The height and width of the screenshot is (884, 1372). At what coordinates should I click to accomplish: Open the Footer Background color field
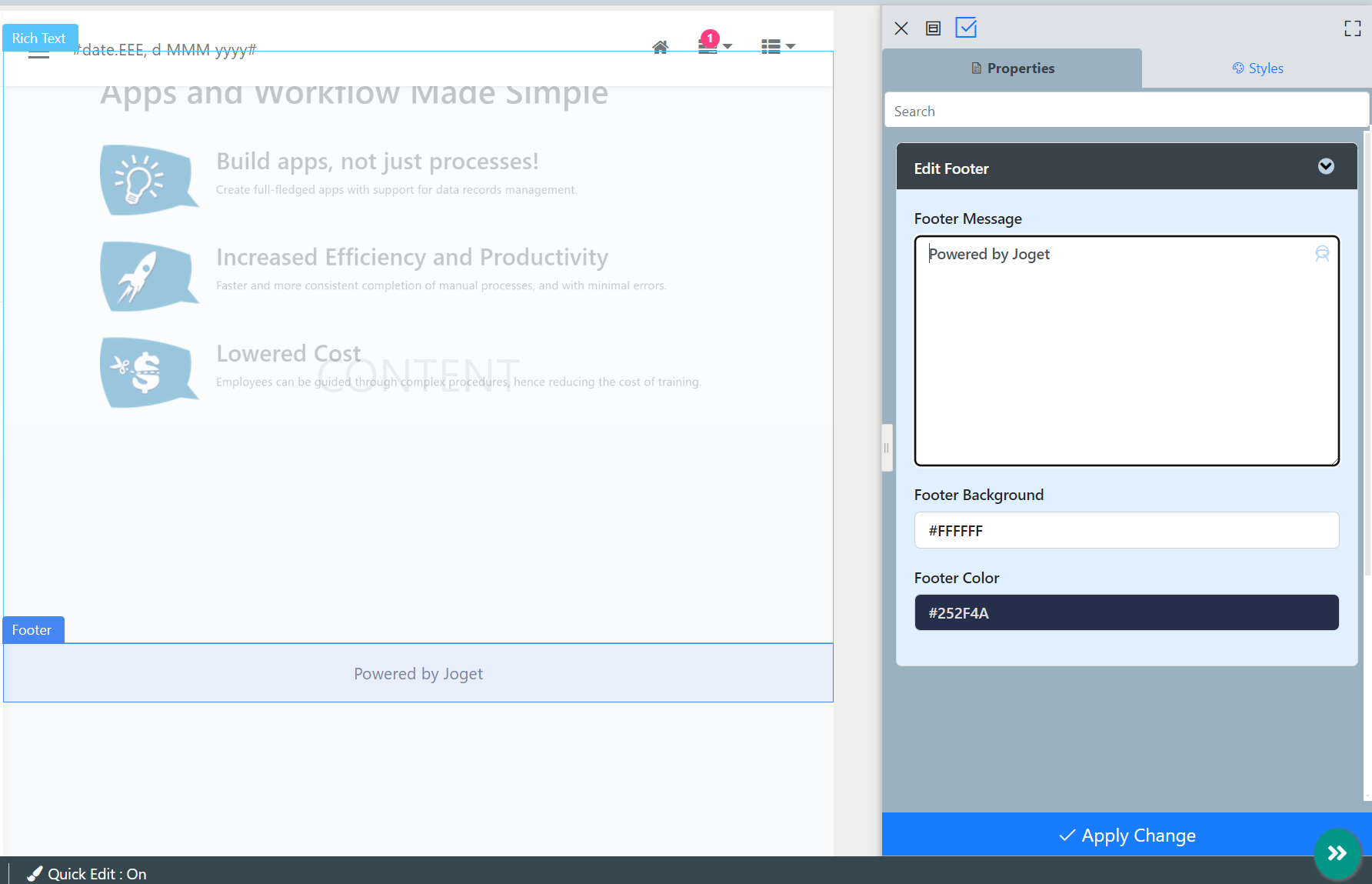coord(1126,531)
